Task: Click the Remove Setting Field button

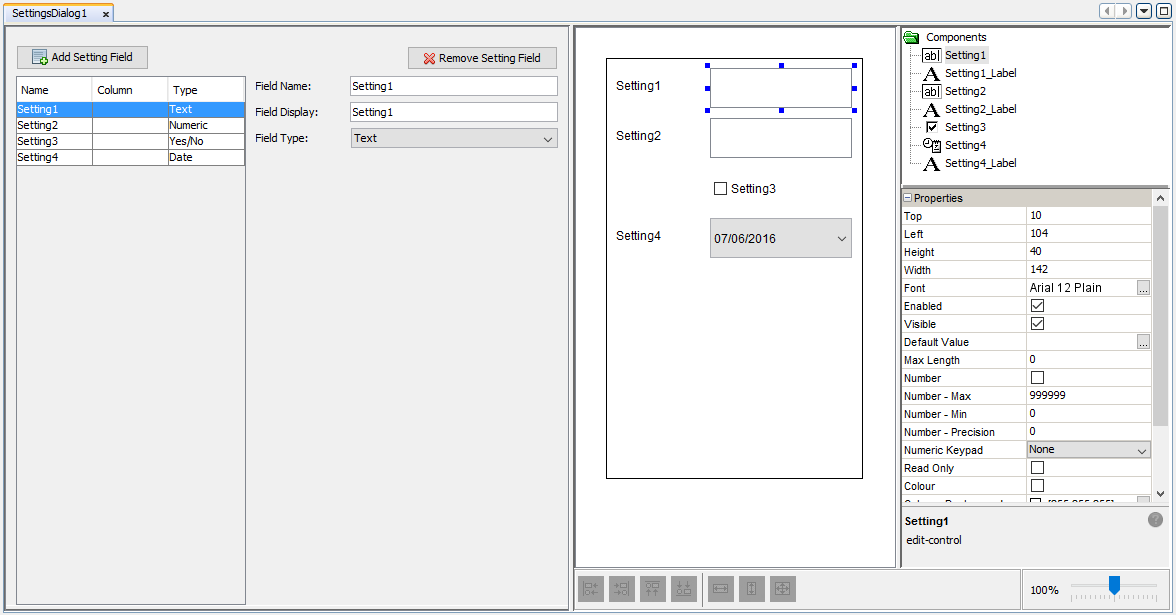Action: 482,58
